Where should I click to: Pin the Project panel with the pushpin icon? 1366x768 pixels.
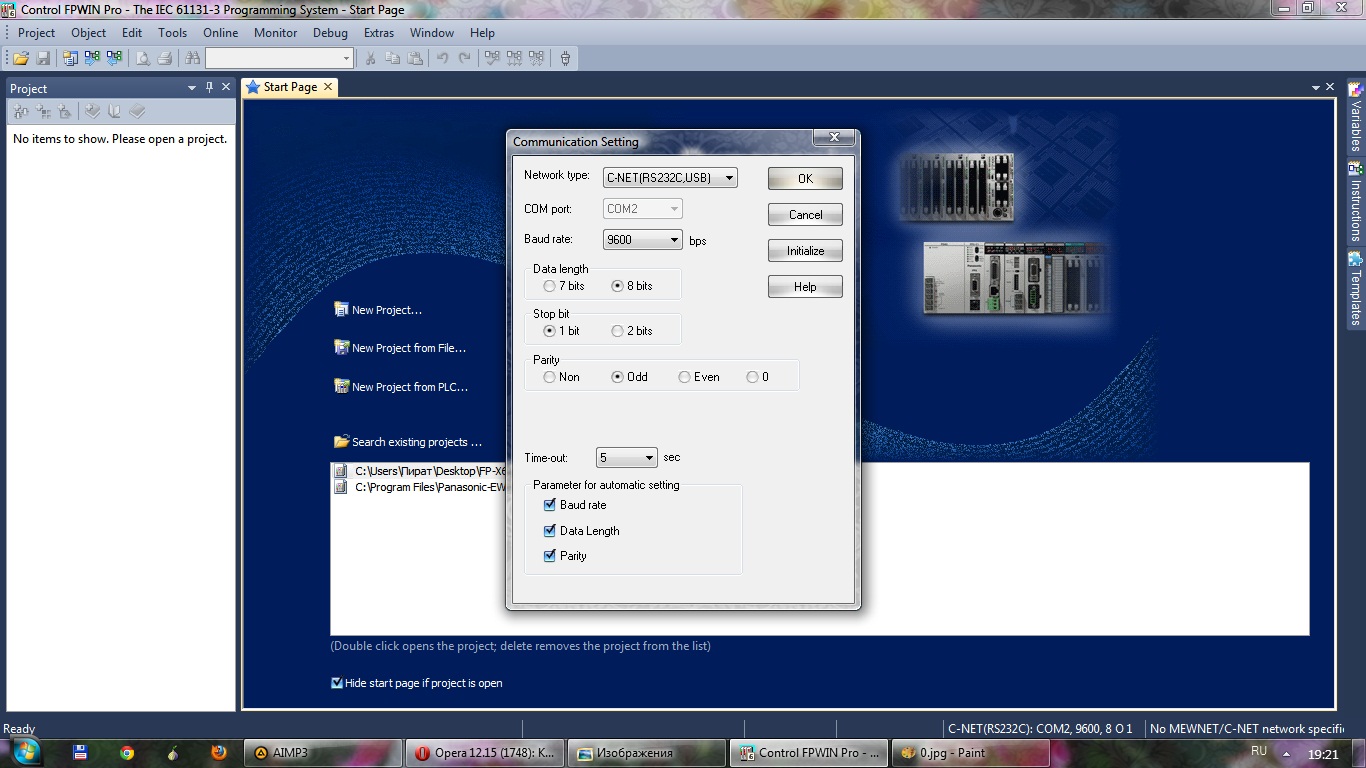(x=209, y=88)
